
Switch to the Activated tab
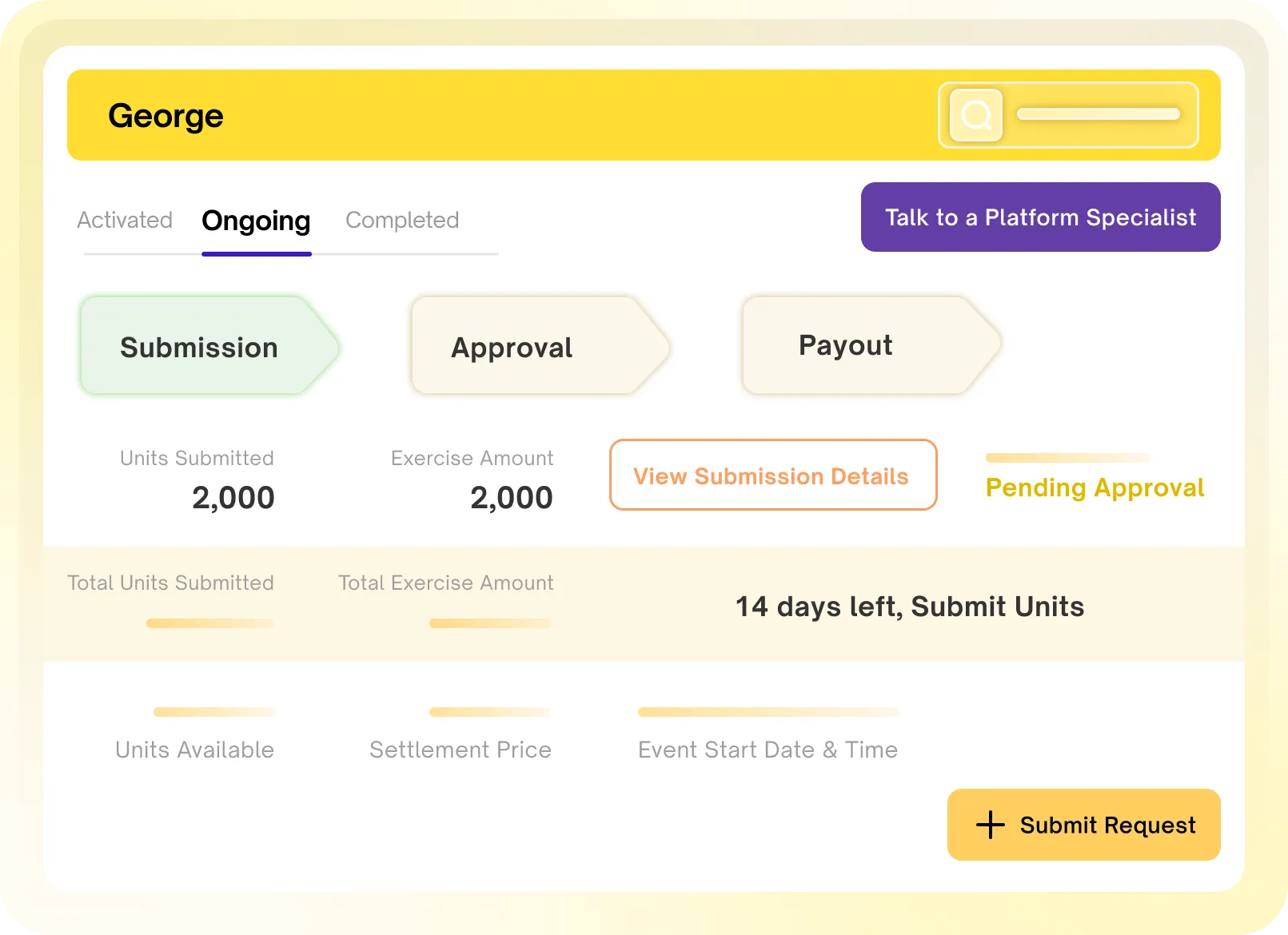[x=125, y=220]
